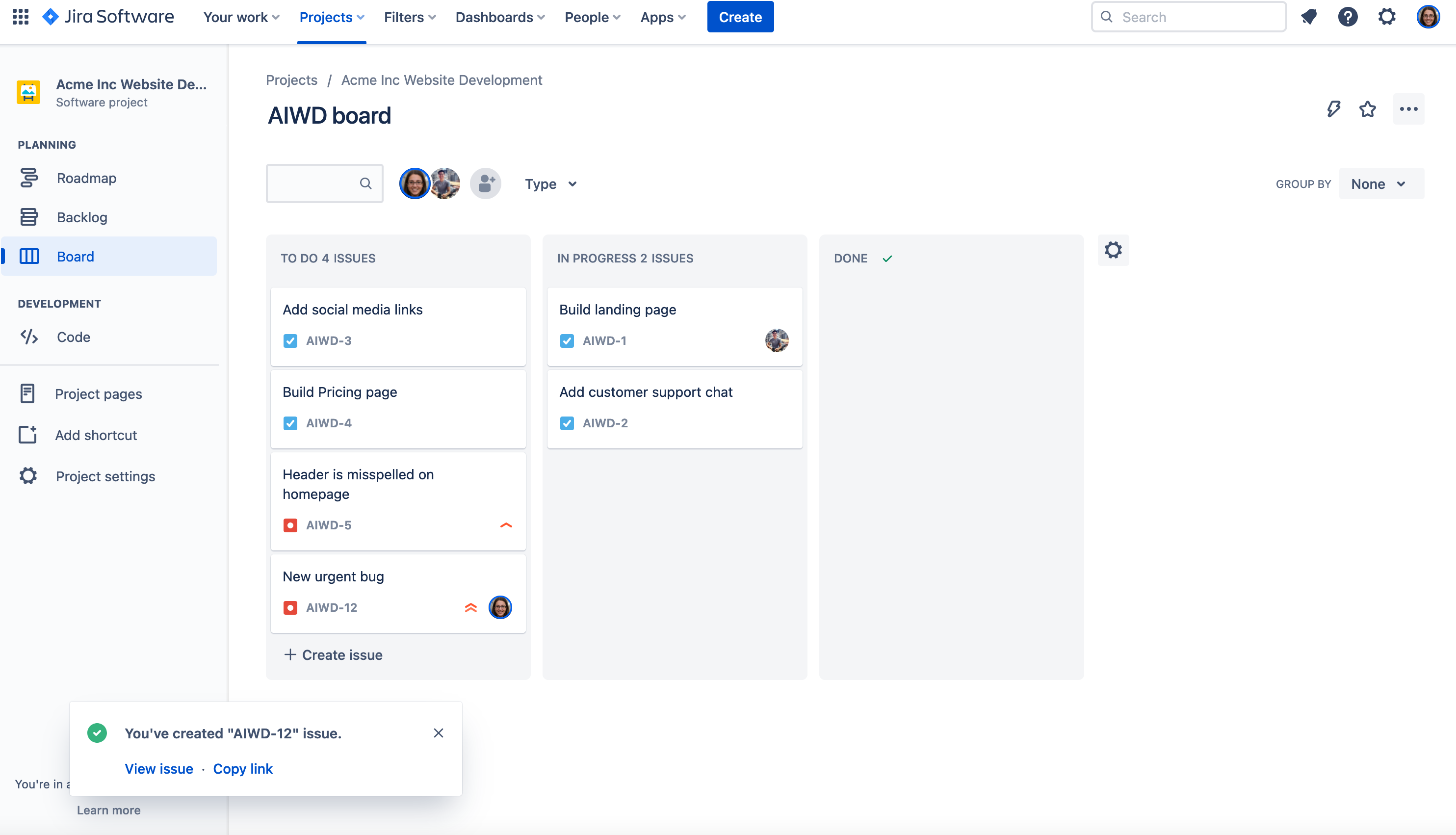Go to Backlog in sidebar
Screen dimensions: 1456x835
tap(109, 217)
